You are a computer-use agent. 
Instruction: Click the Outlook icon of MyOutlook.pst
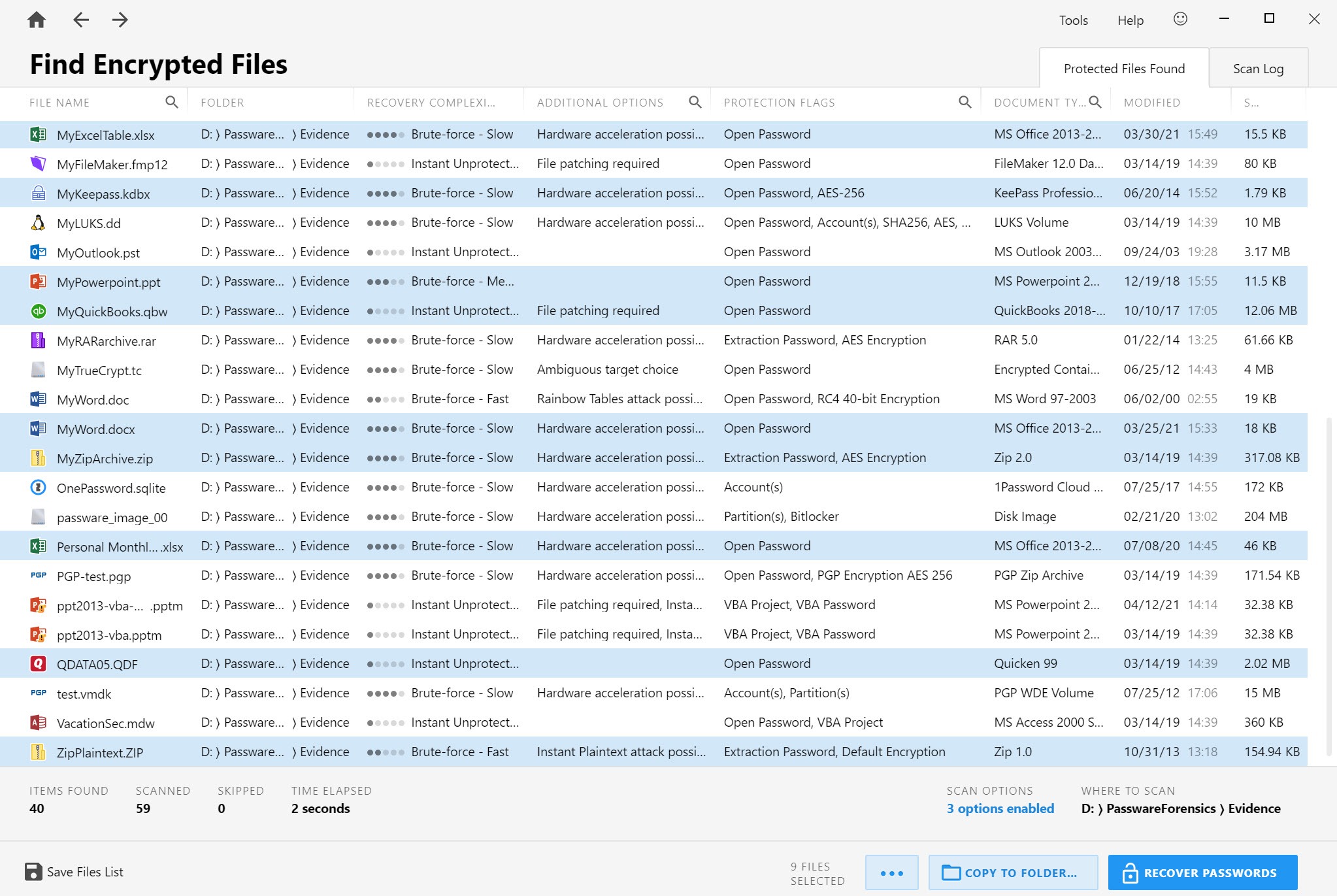[x=39, y=252]
